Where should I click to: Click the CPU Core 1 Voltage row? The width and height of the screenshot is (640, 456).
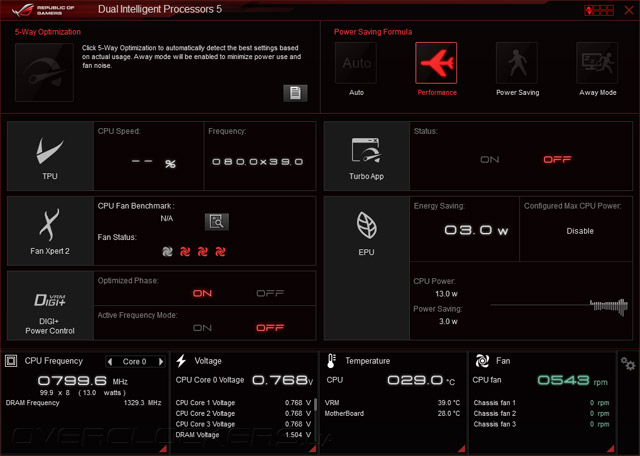243,403
